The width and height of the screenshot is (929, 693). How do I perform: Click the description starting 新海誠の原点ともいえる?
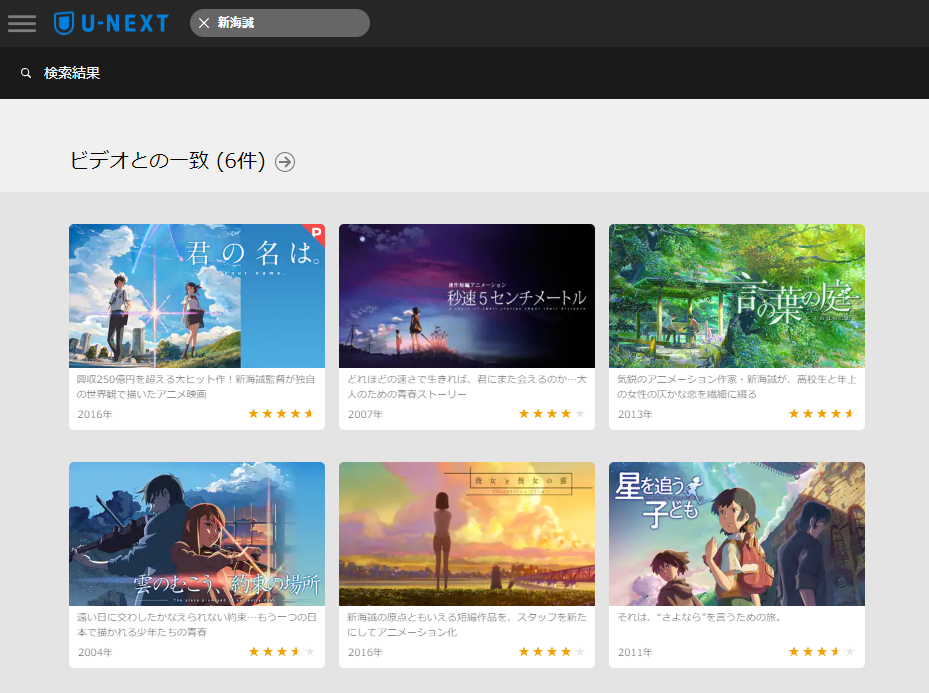tap(467, 625)
